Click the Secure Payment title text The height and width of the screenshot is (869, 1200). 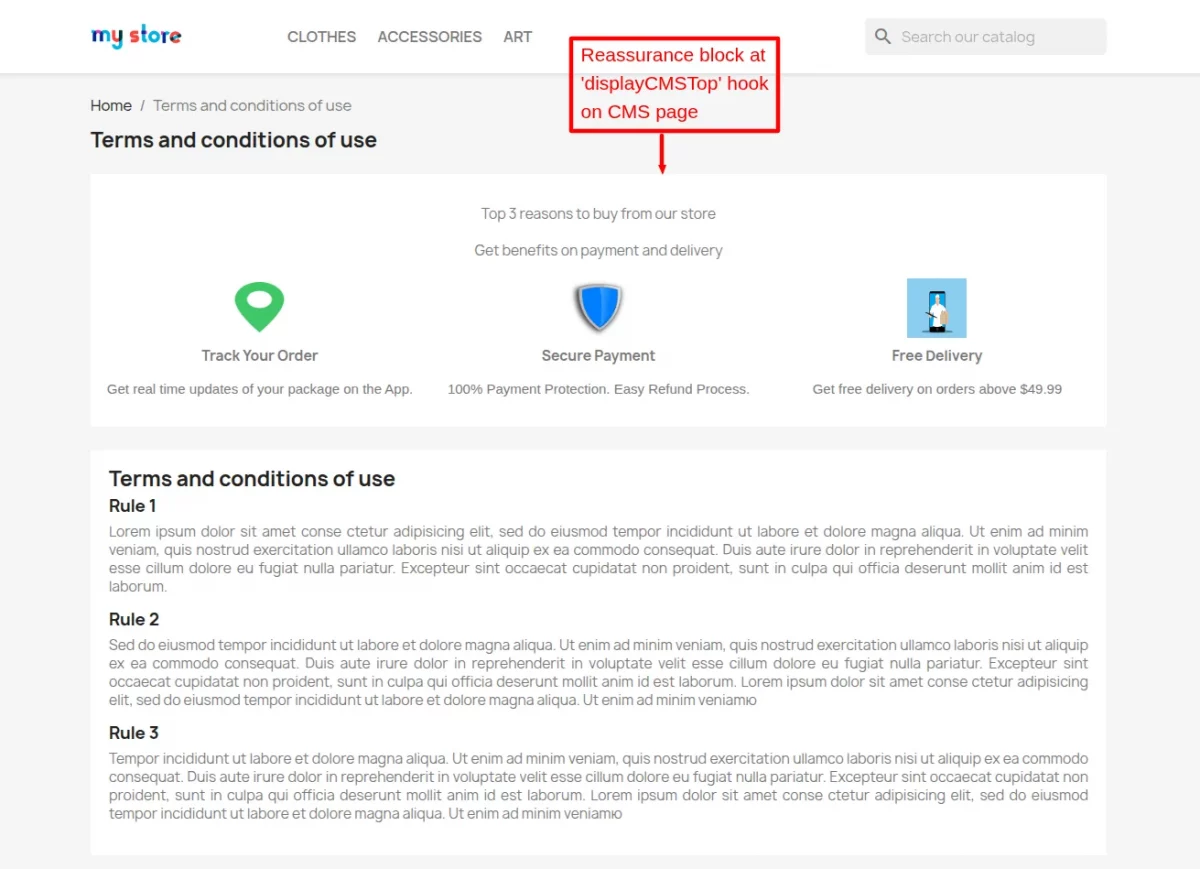click(x=598, y=356)
